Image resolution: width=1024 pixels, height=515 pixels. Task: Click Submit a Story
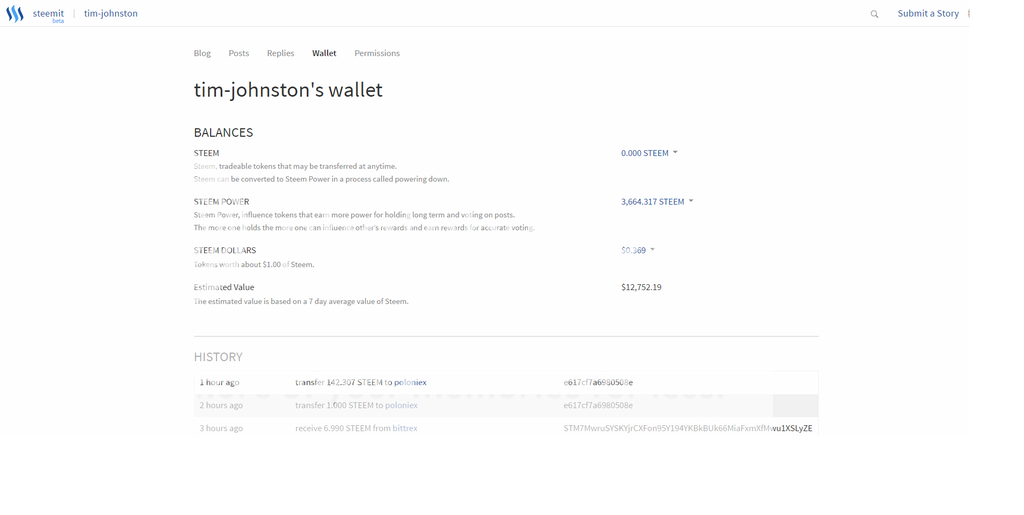pyautogui.click(x=927, y=14)
